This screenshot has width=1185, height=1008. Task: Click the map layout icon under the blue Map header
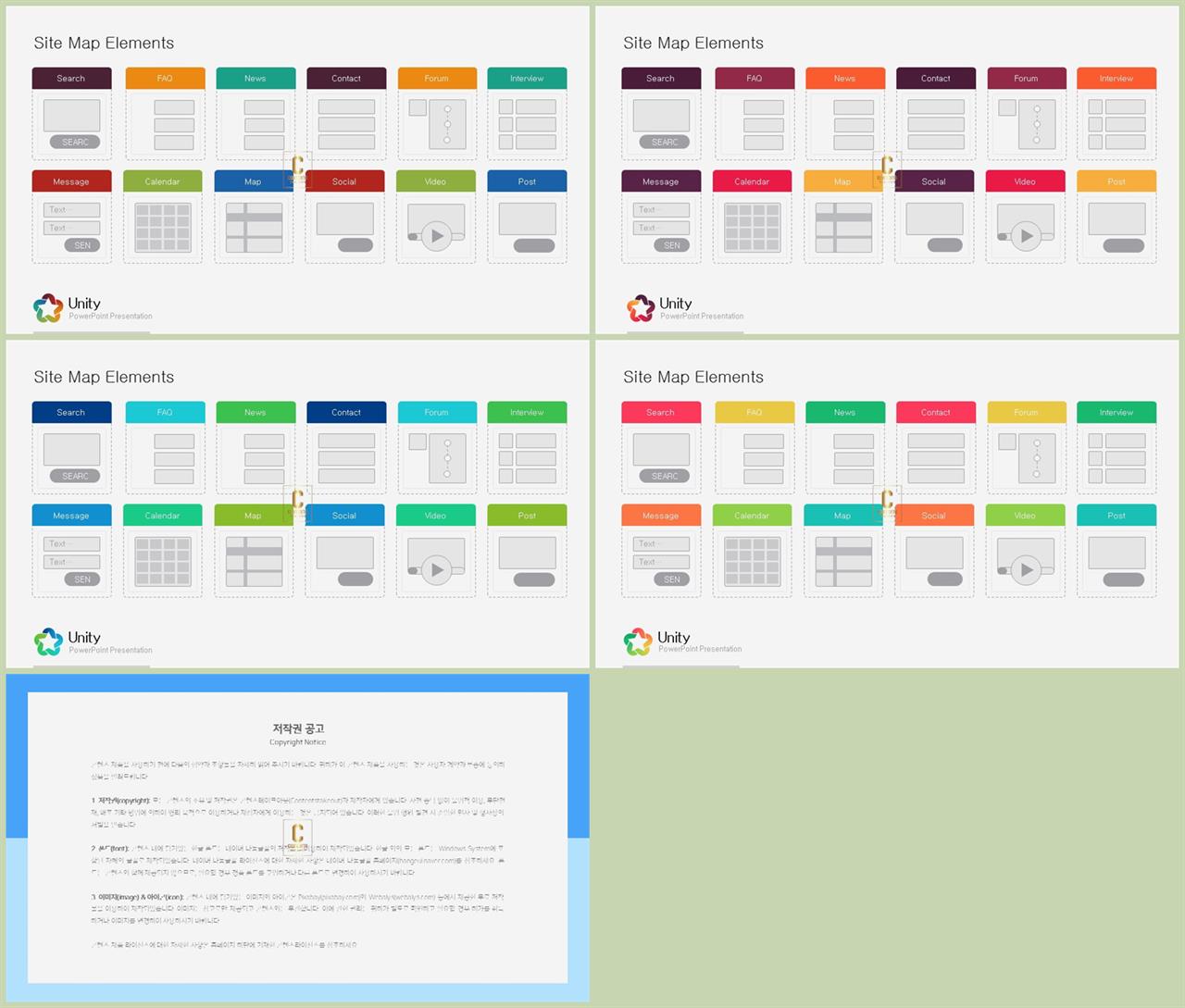[x=254, y=228]
